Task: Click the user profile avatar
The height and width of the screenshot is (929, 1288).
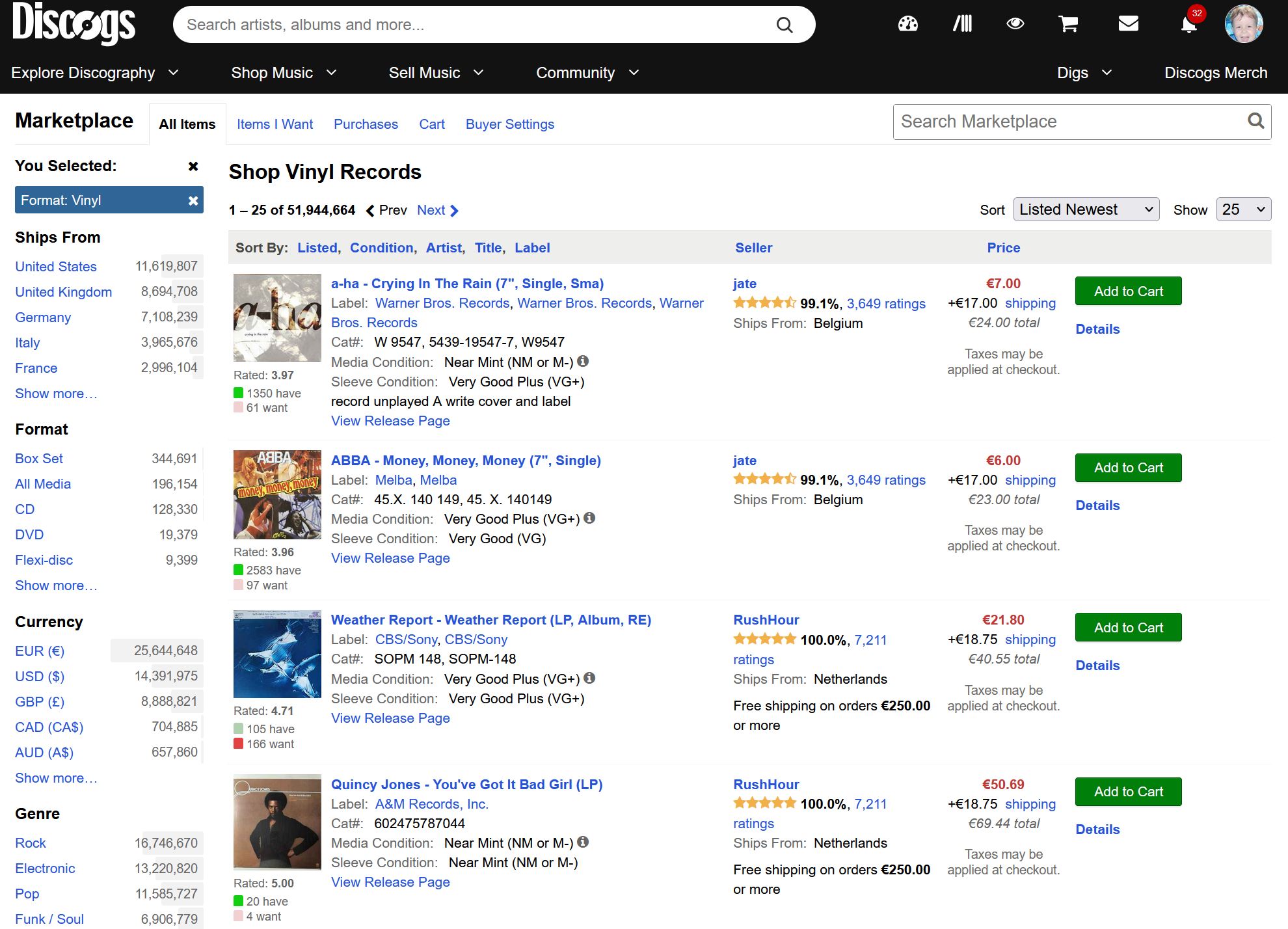Action: pos(1244,24)
